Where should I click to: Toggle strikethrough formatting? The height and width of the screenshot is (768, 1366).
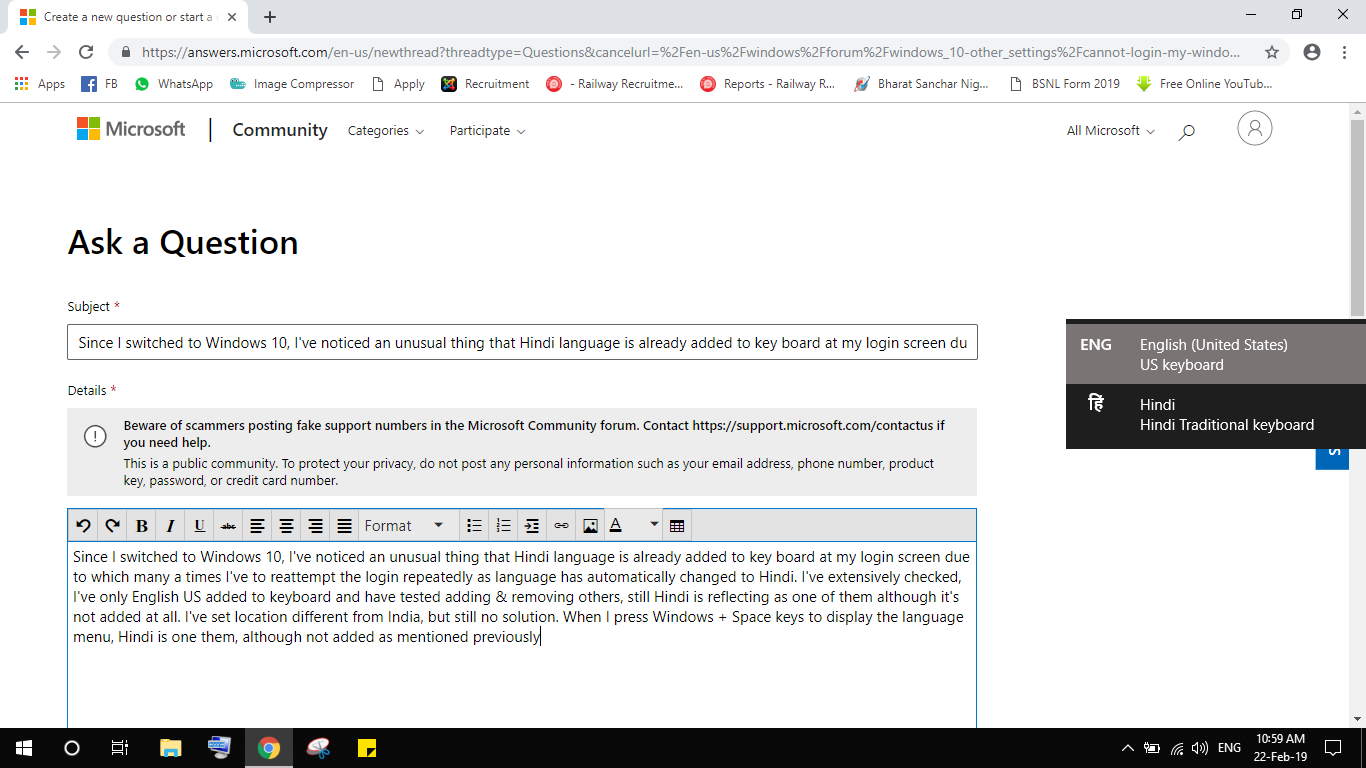click(228, 525)
